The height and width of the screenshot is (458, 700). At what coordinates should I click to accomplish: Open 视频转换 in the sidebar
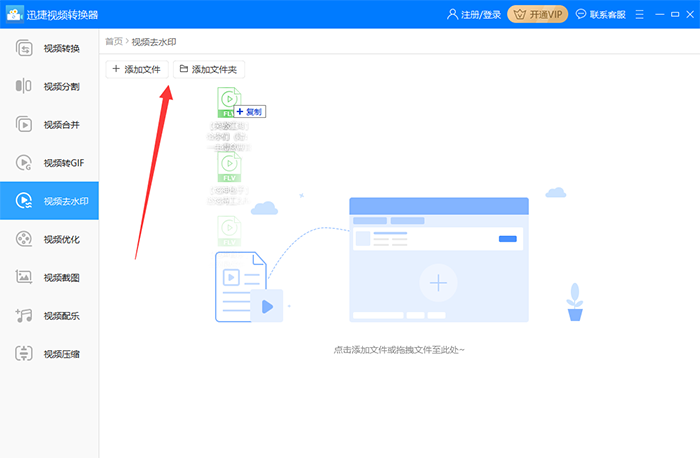(49, 48)
